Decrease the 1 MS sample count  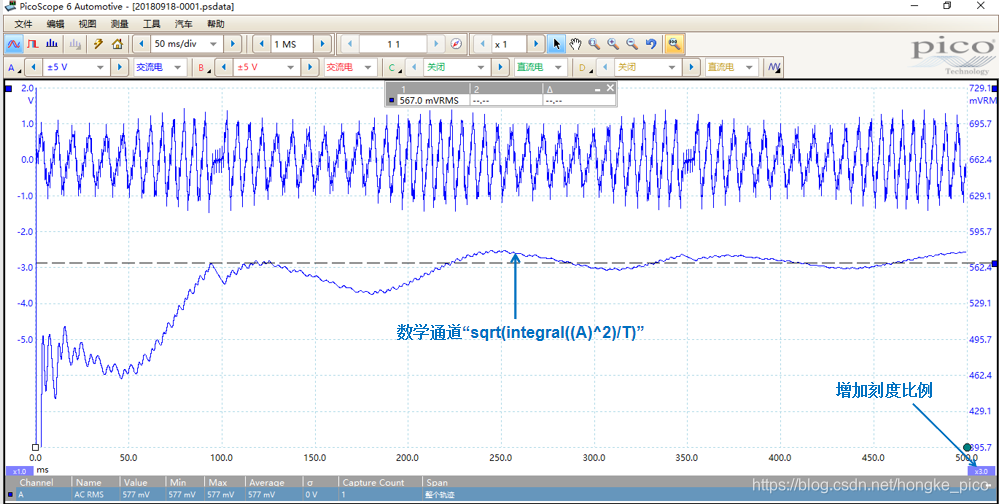(x=262, y=44)
